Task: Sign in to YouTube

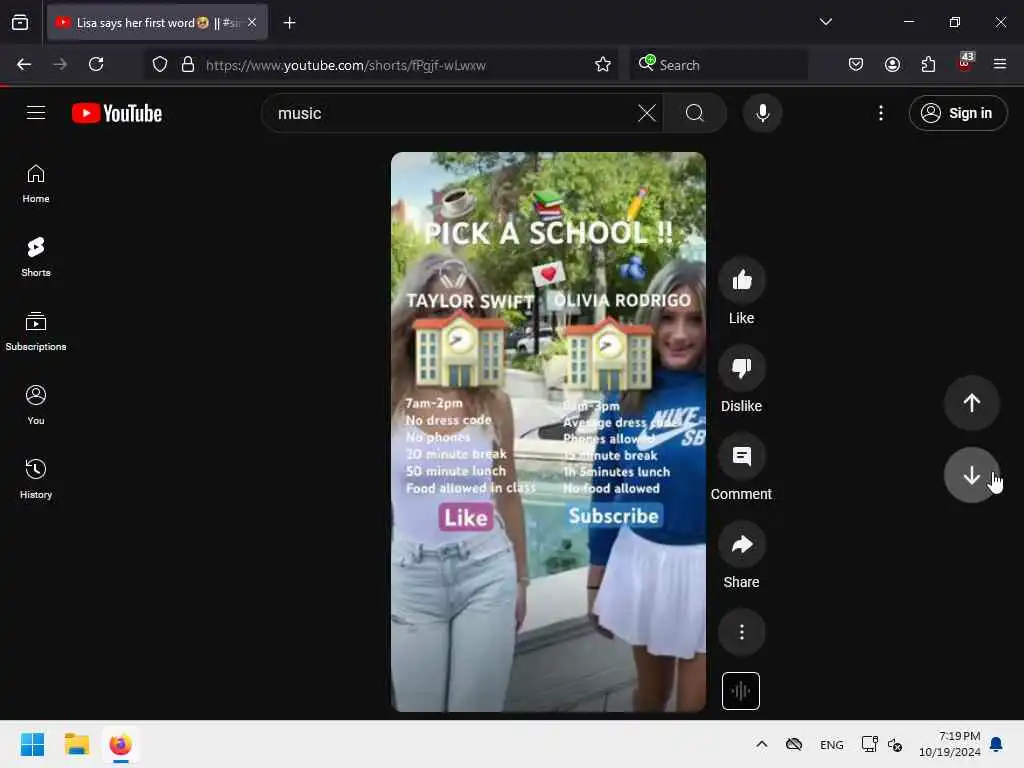Action: pyautogui.click(x=957, y=113)
